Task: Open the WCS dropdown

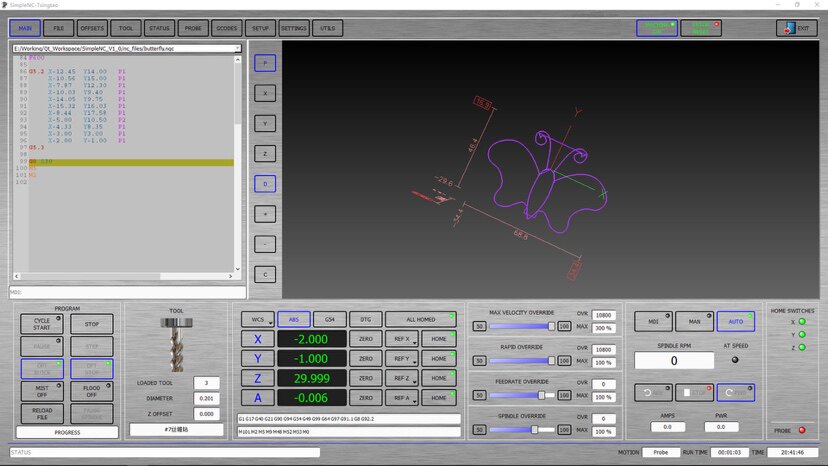Action: [x=258, y=319]
